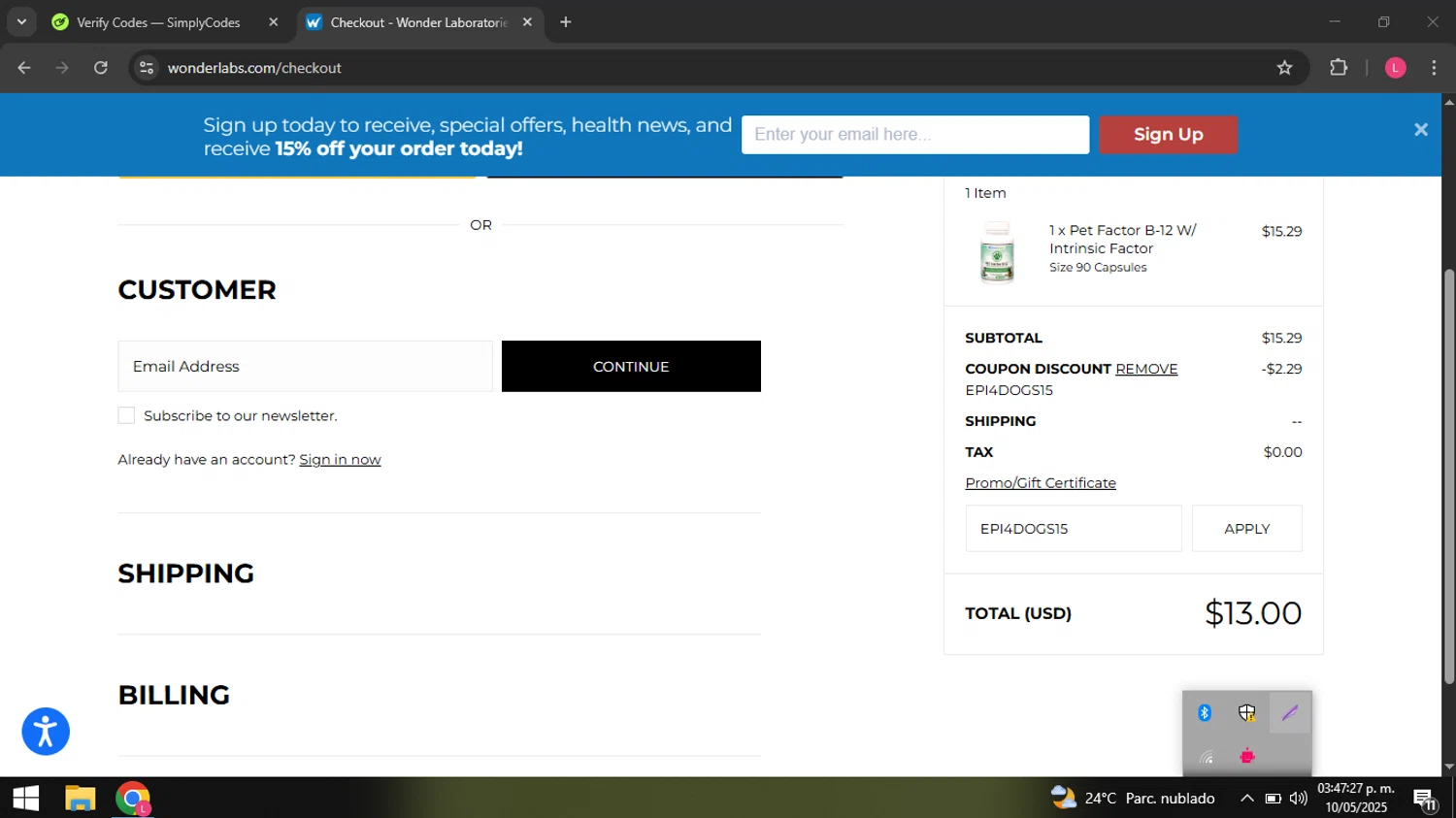1456x818 pixels.
Task: Click the $13.00 total amount
Action: coord(1253,613)
